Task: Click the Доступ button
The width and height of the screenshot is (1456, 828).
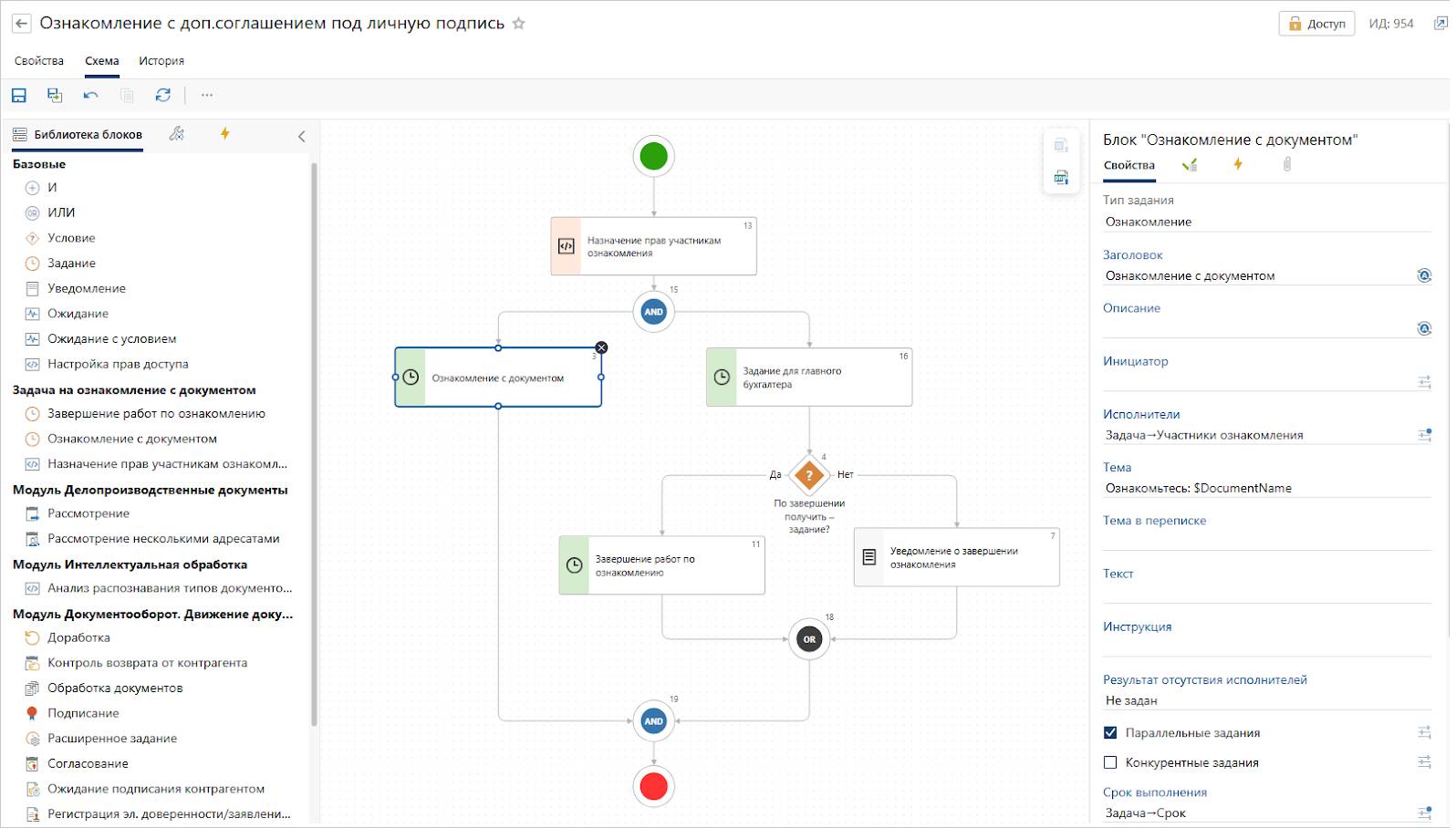Action: (x=1316, y=24)
